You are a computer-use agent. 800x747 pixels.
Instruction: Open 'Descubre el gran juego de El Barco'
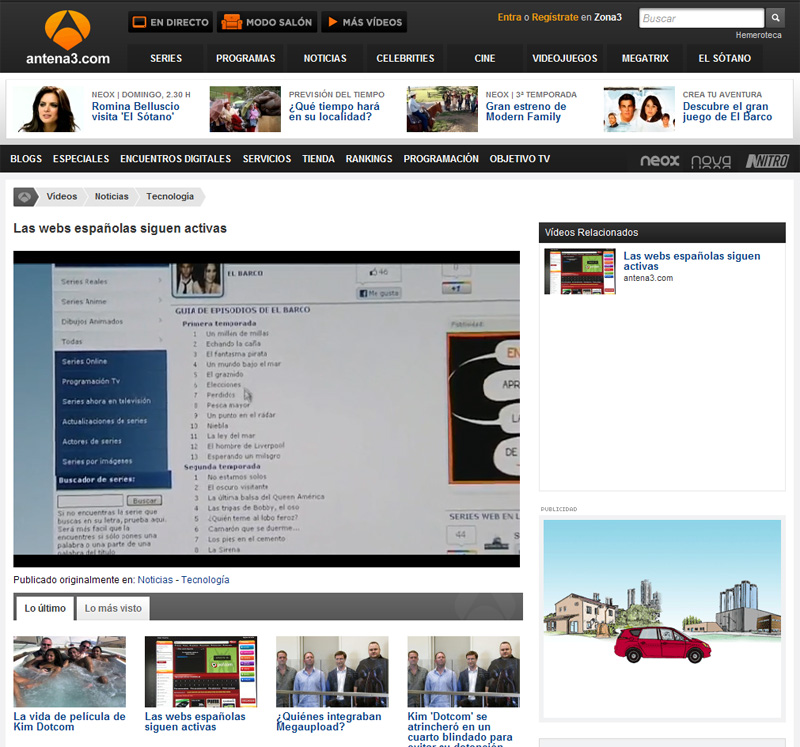(728, 112)
